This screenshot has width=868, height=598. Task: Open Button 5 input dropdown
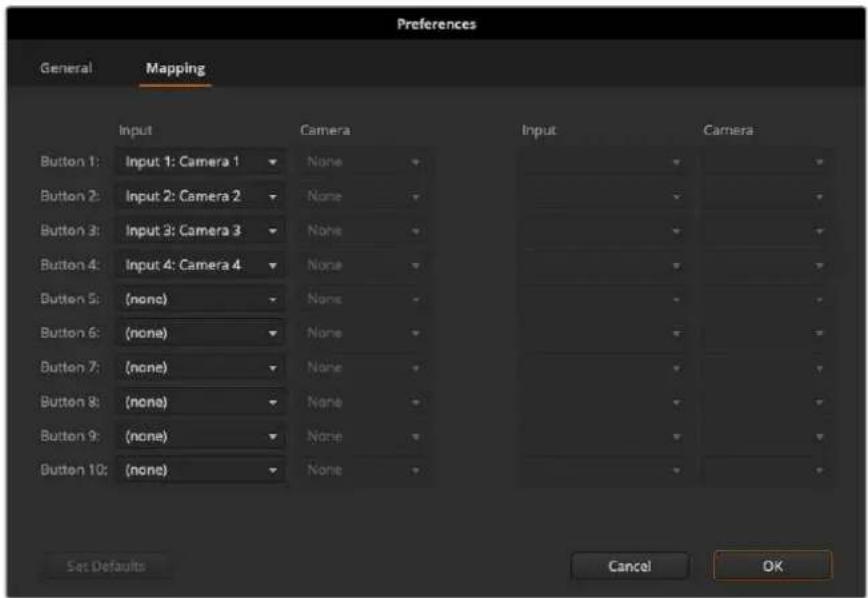(200, 299)
